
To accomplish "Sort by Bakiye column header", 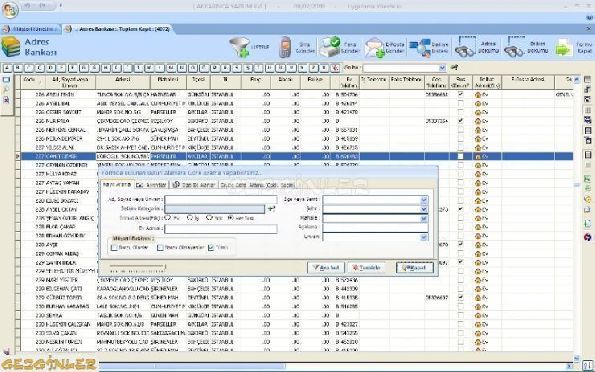I will tap(315, 82).
